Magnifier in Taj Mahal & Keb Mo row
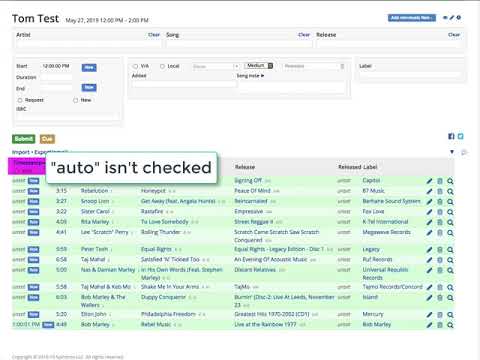Screen dimensions: 480x360 click(x=450, y=287)
